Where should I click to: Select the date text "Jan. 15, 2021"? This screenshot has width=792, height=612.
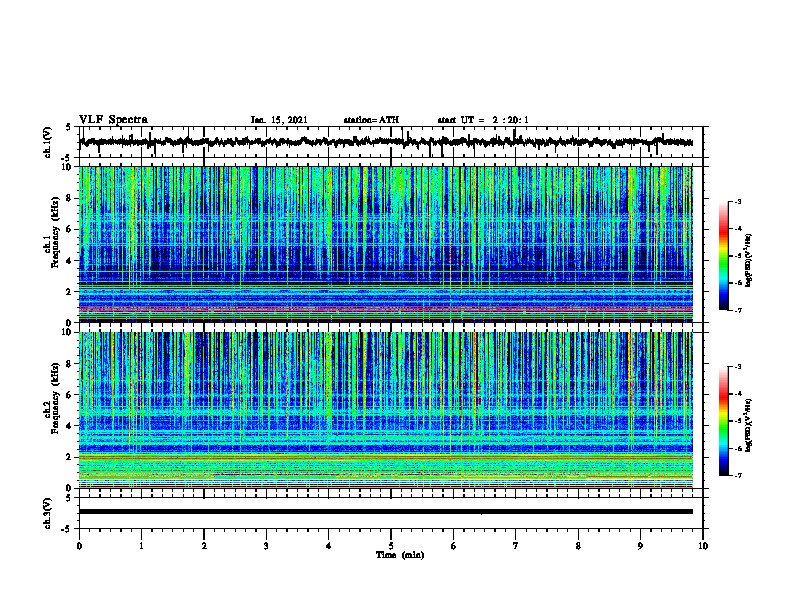[279, 120]
